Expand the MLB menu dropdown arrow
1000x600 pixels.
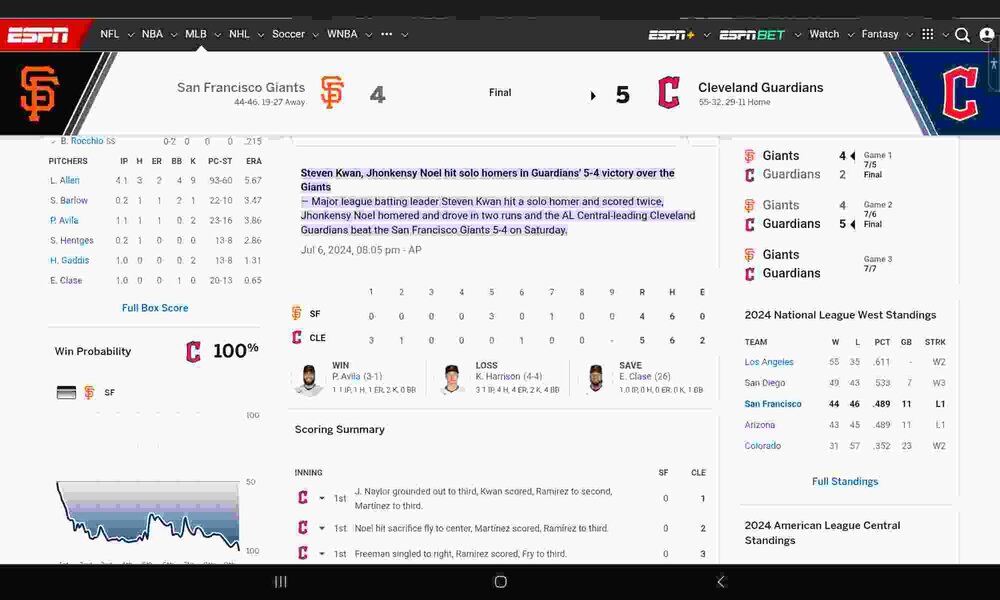tap(217, 35)
